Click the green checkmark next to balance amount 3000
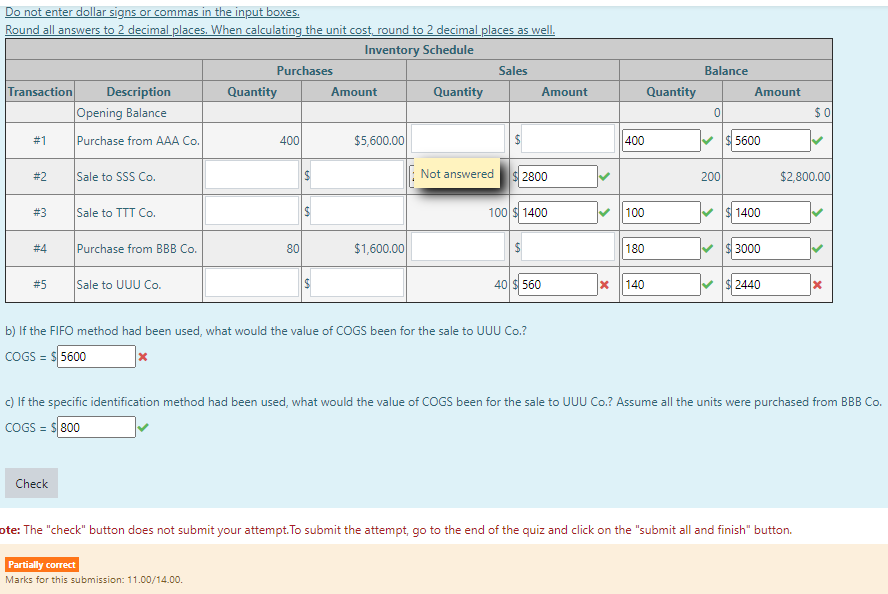 tap(816, 248)
